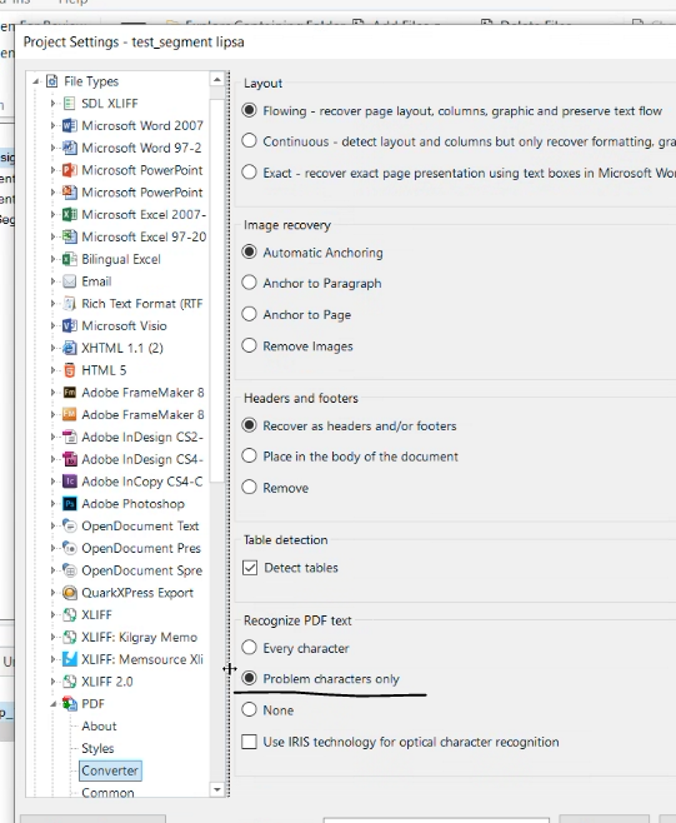676x823 pixels.
Task: Expand the Bilingual Excel node
Action: tap(53, 259)
